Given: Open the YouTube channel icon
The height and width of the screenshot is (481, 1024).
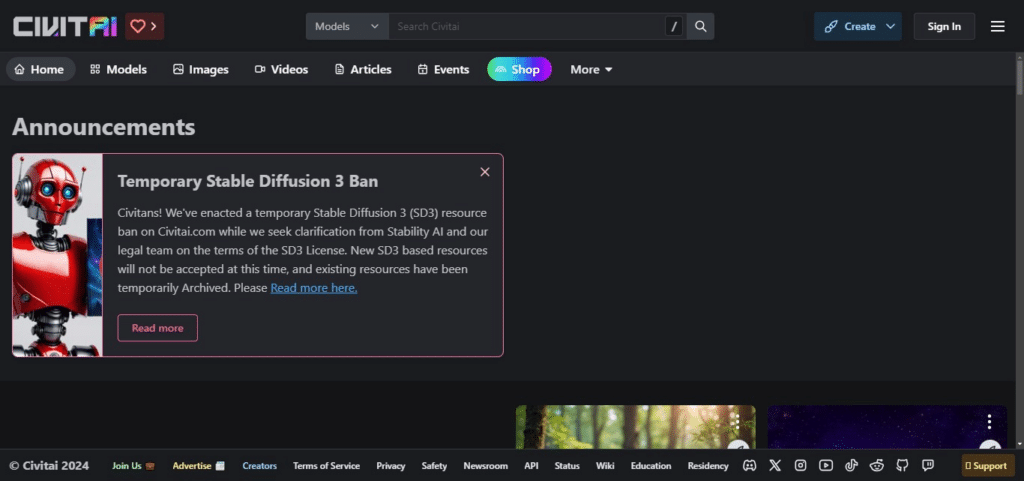Looking at the screenshot, I should pyautogui.click(x=826, y=465).
